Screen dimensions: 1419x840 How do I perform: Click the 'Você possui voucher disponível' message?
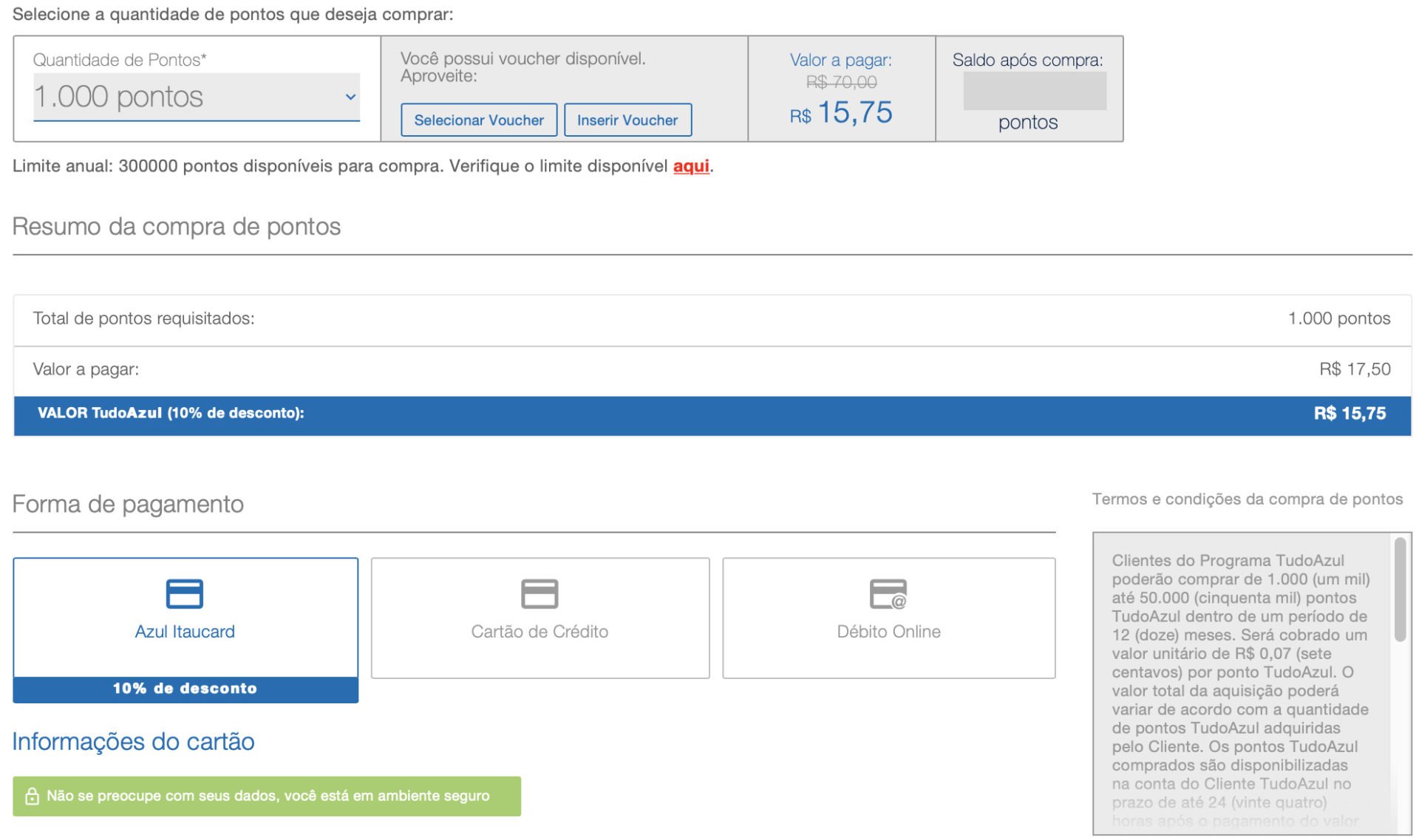click(x=523, y=67)
